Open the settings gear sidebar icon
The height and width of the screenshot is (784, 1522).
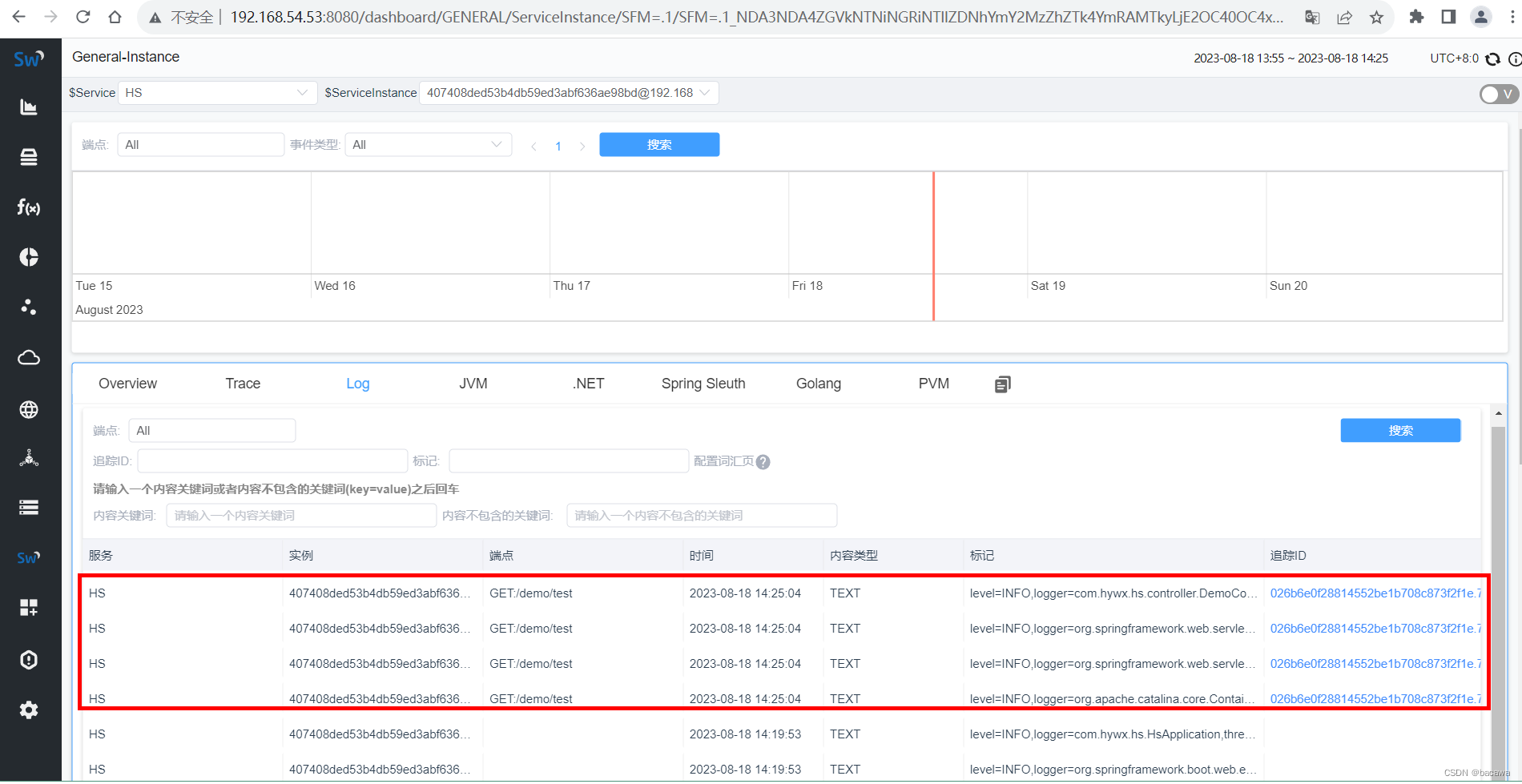(x=29, y=710)
